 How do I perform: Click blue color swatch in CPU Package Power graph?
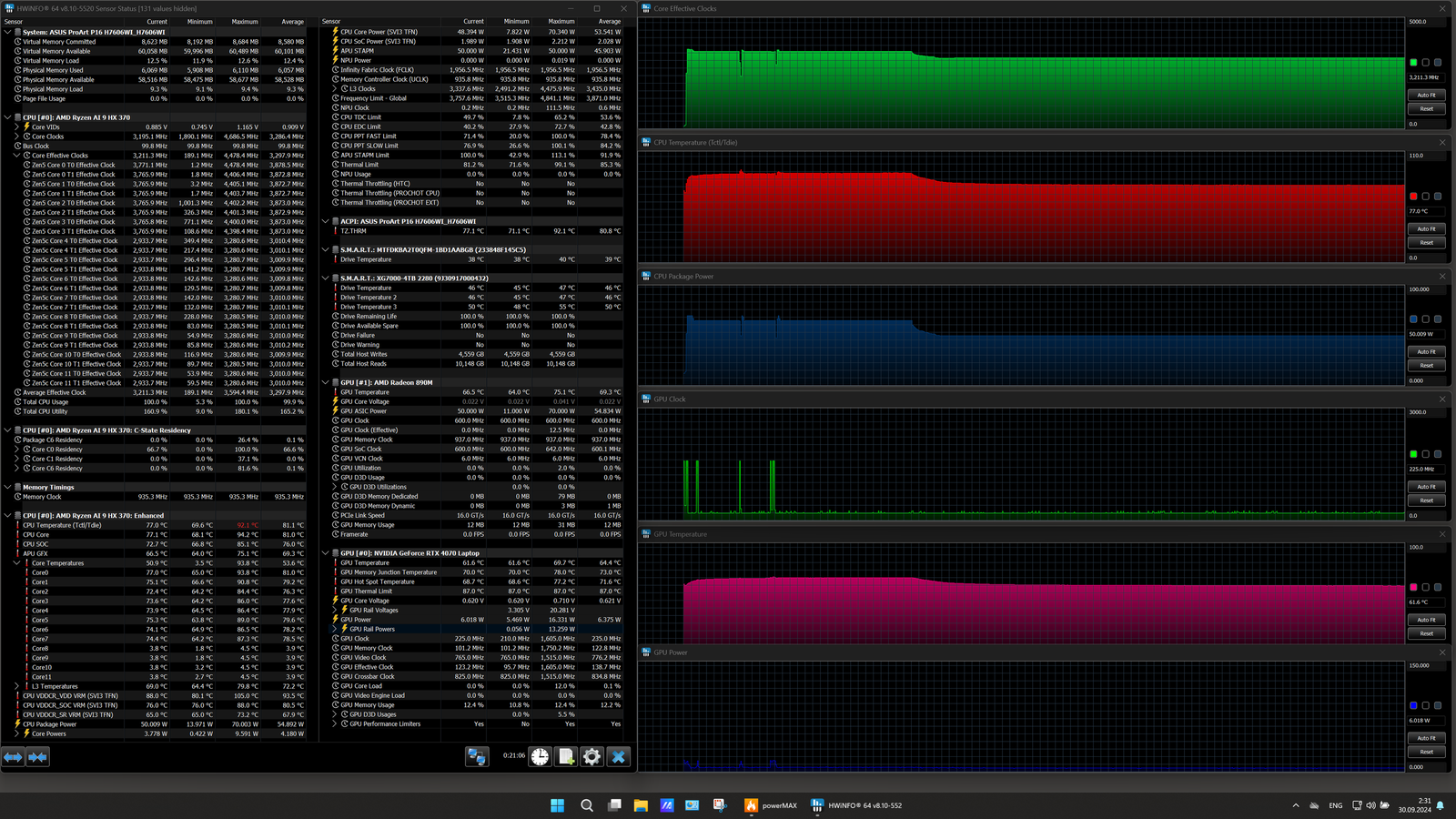pyautogui.click(x=1413, y=319)
